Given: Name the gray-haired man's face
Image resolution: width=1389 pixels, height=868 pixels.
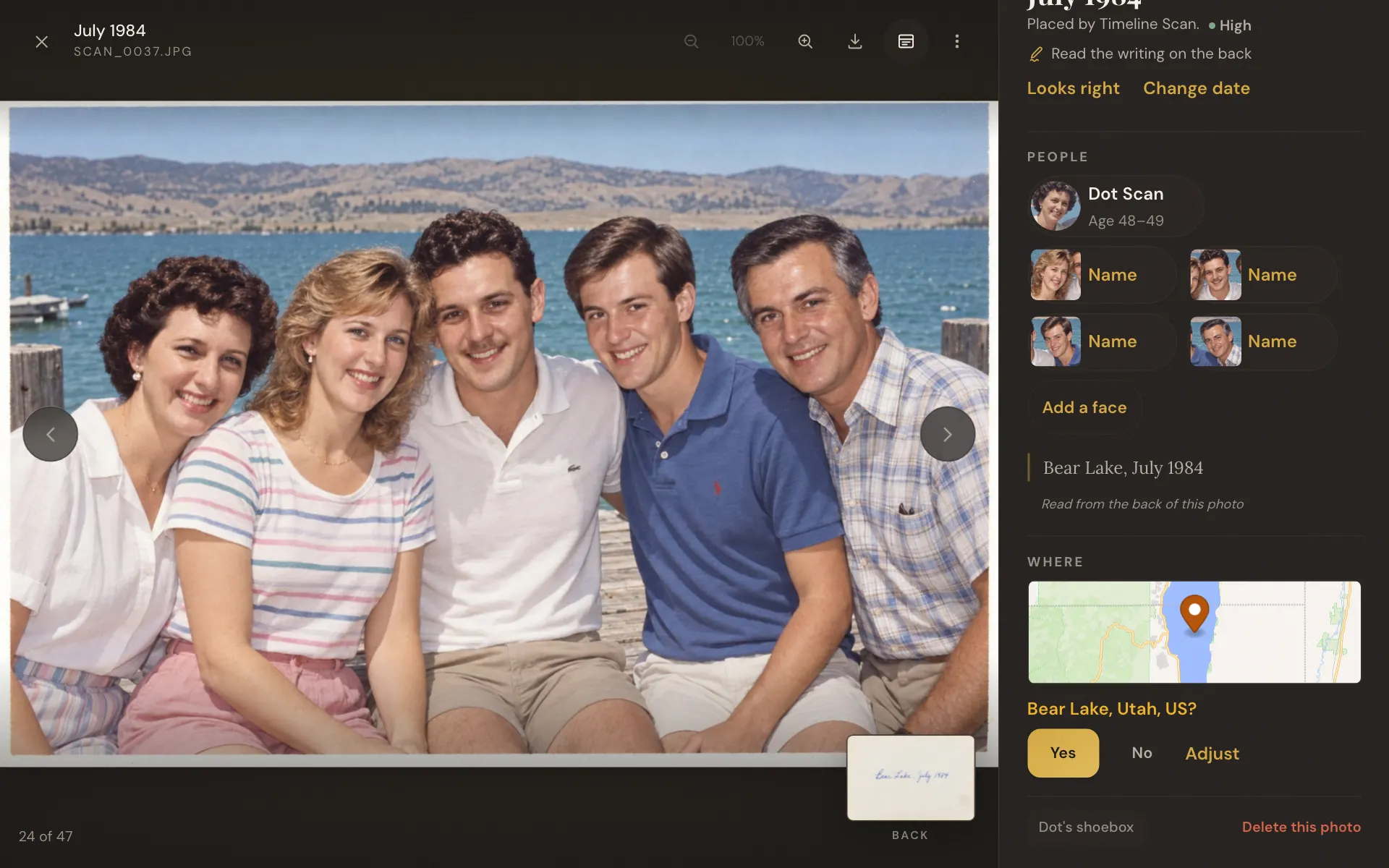Looking at the screenshot, I should (1262, 341).
